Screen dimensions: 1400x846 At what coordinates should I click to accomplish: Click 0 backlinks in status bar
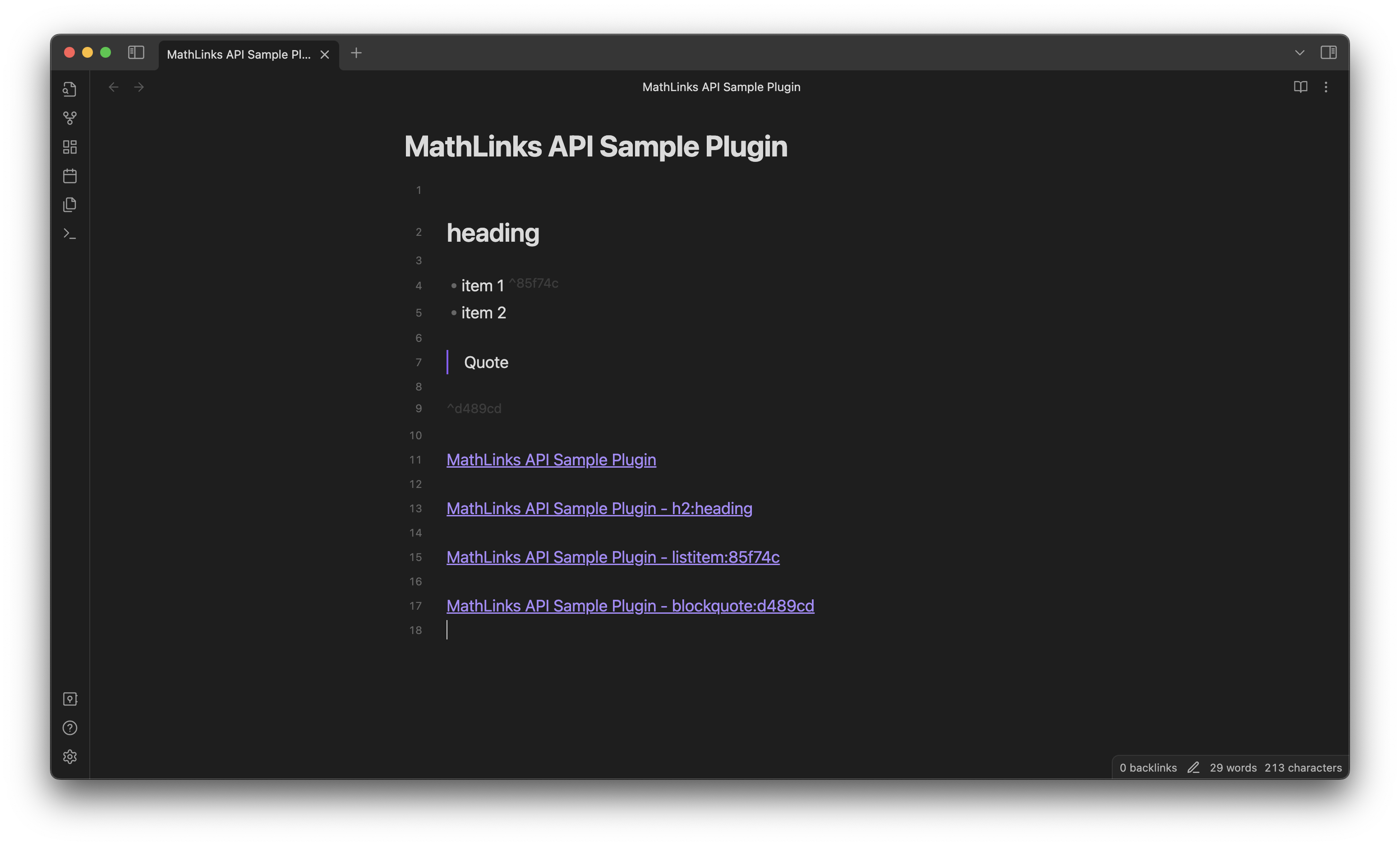tap(1148, 768)
